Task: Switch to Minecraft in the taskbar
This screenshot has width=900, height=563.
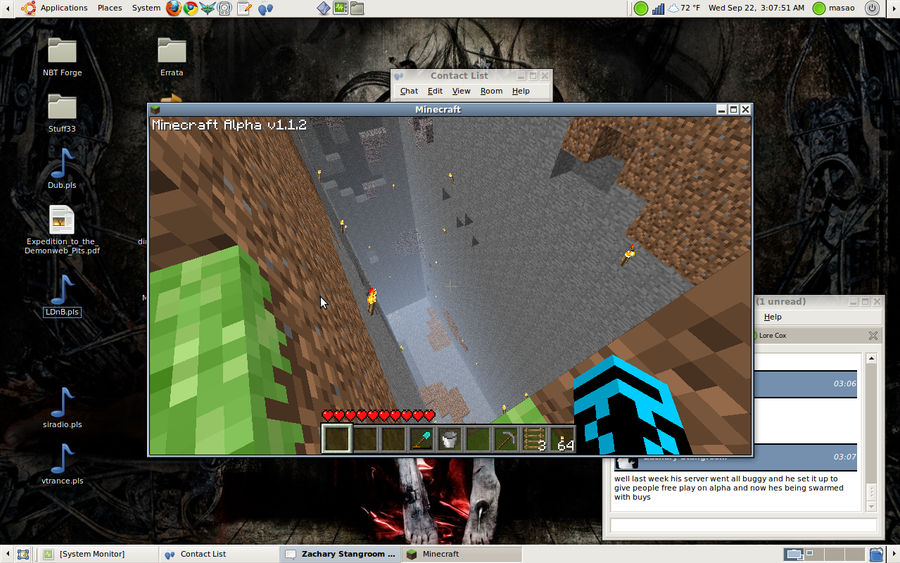Action: pos(461,554)
